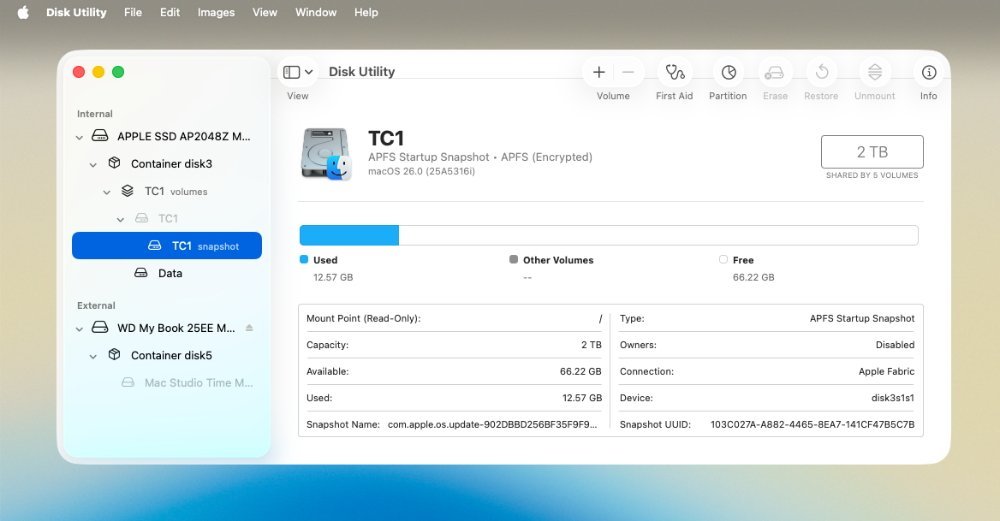Click the minus remove volume button

click(x=628, y=72)
